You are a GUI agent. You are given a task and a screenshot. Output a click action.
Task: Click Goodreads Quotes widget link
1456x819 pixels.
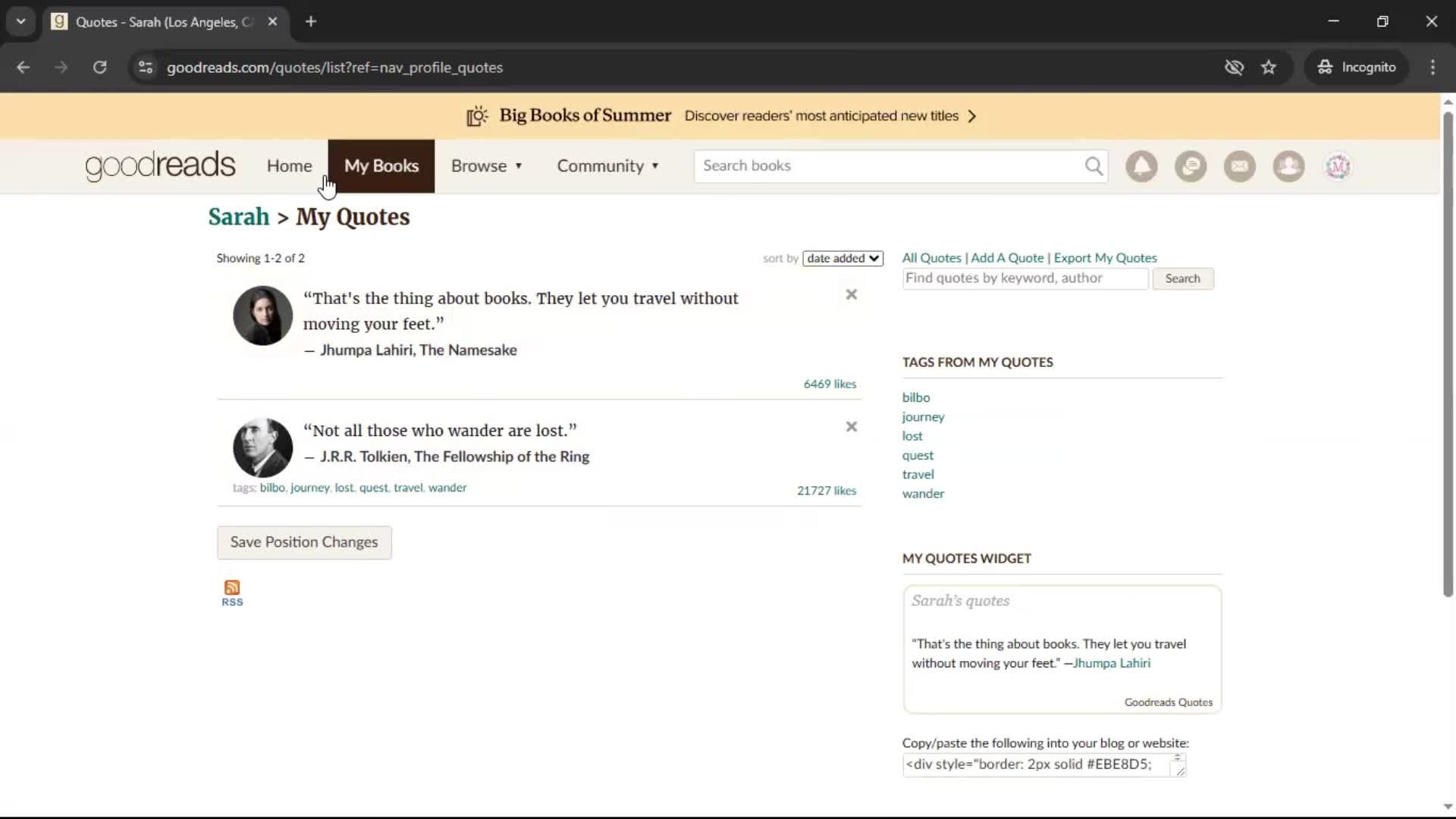pyautogui.click(x=1169, y=702)
